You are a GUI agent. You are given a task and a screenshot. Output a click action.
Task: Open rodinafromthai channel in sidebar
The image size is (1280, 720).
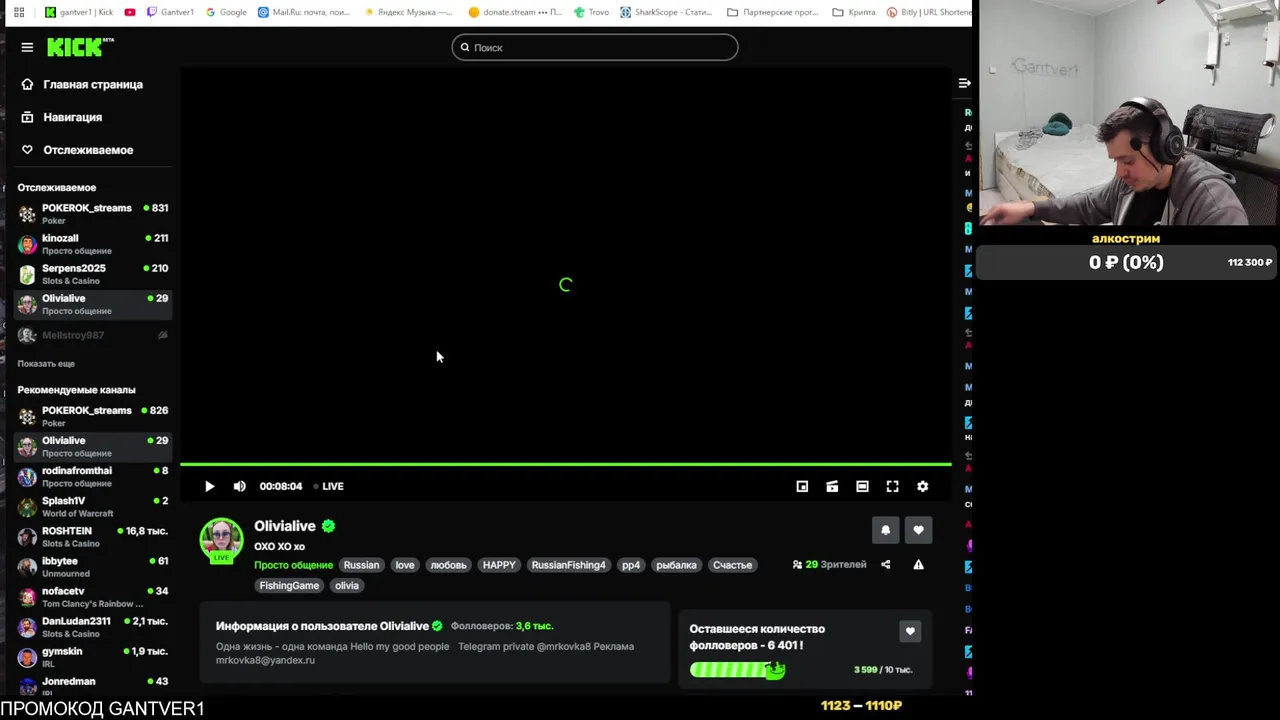(93, 476)
